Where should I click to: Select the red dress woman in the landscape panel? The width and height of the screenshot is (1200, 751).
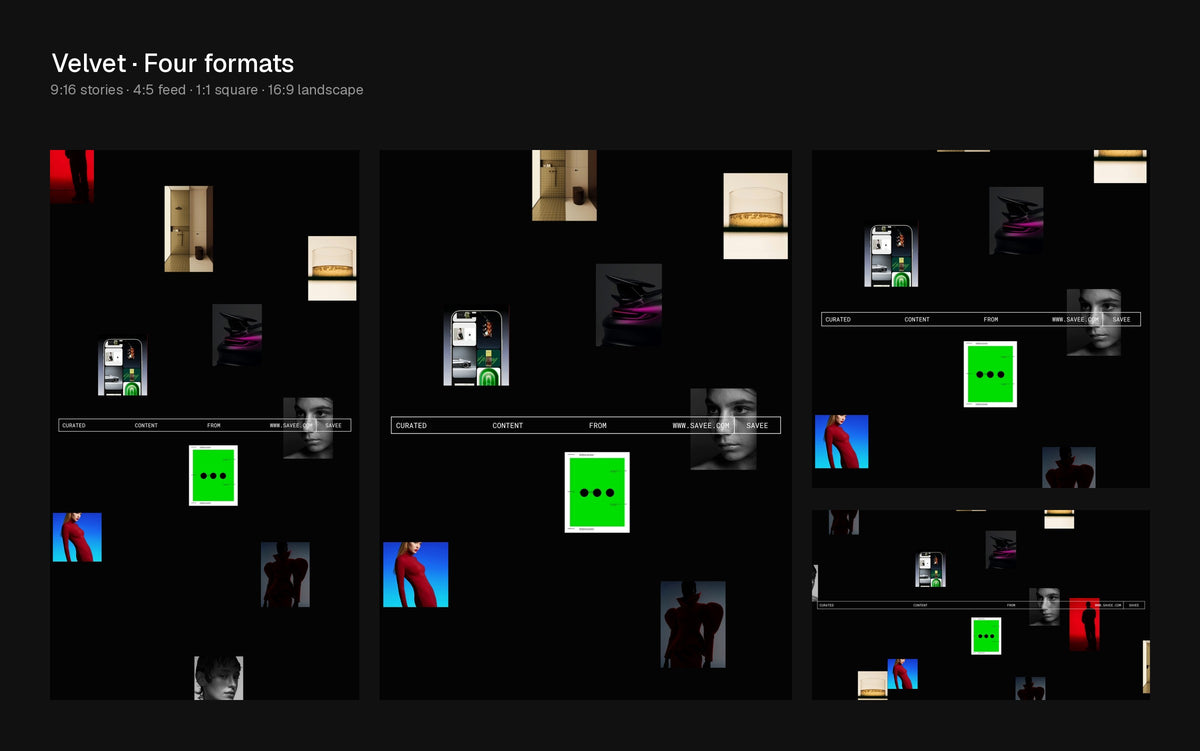click(x=902, y=673)
